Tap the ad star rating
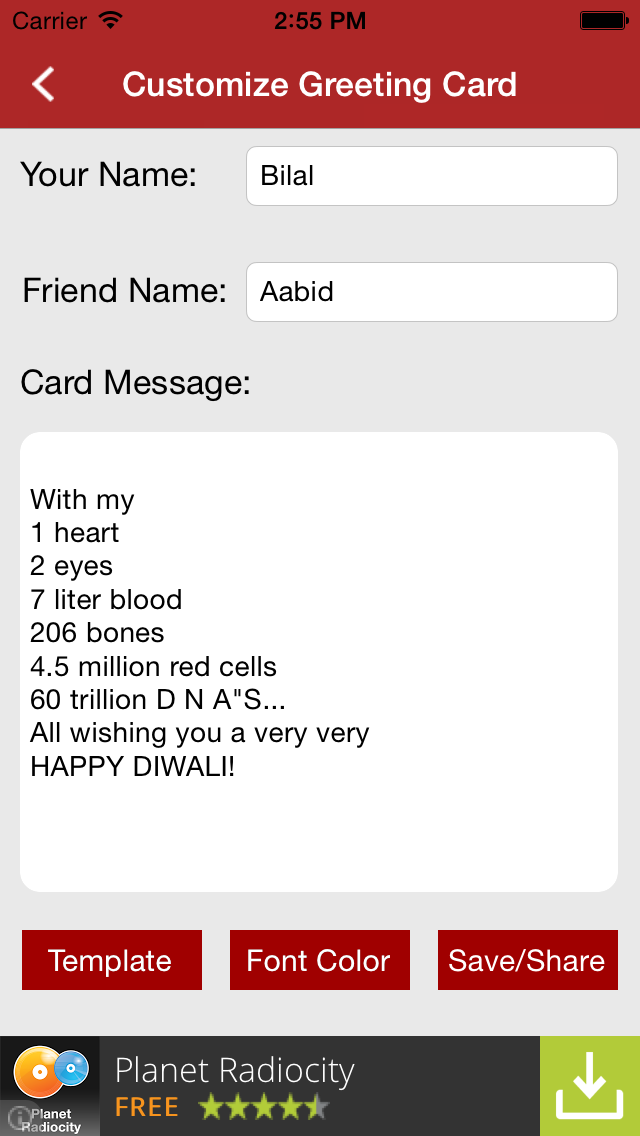 click(263, 1107)
